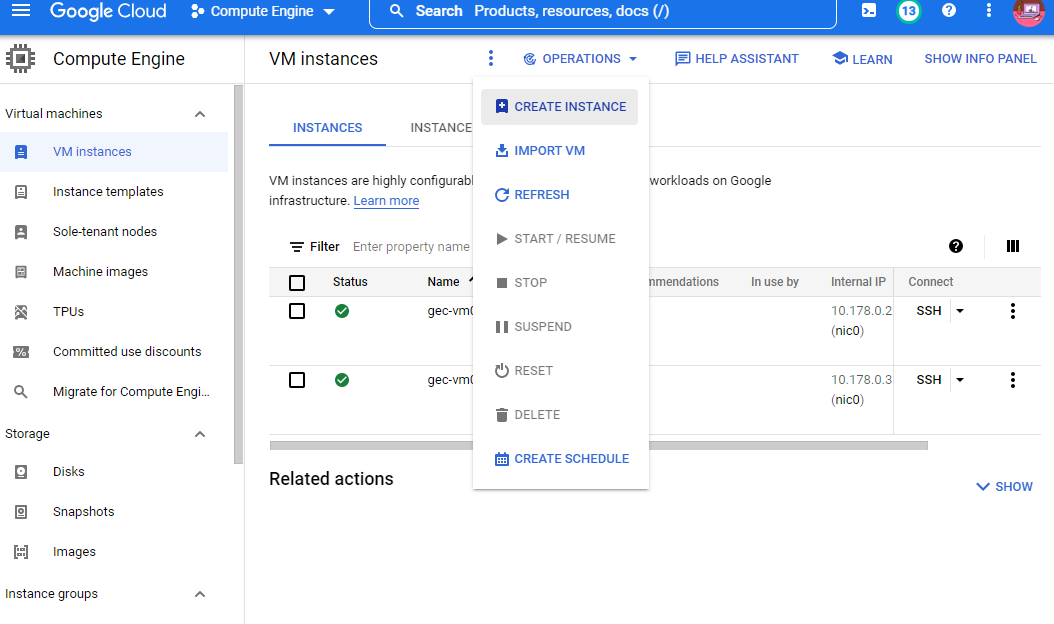Sort the table by the Name column
Viewport: 1054px width, 624px height.
click(444, 282)
